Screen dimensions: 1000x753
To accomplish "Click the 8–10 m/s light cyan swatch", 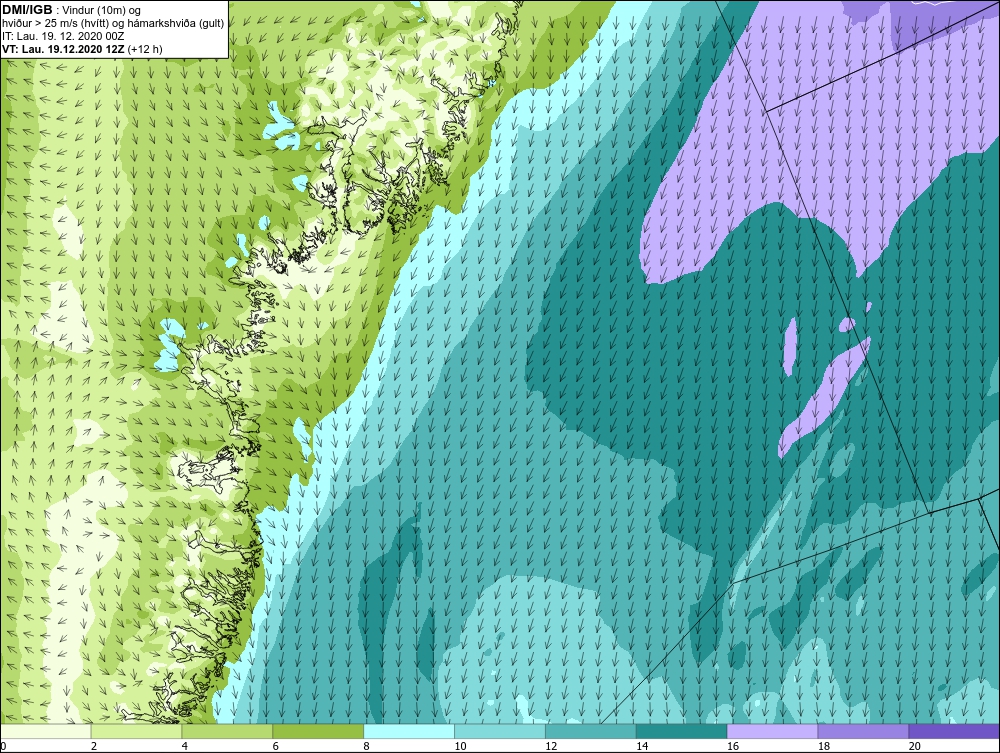I will click(x=409, y=731).
